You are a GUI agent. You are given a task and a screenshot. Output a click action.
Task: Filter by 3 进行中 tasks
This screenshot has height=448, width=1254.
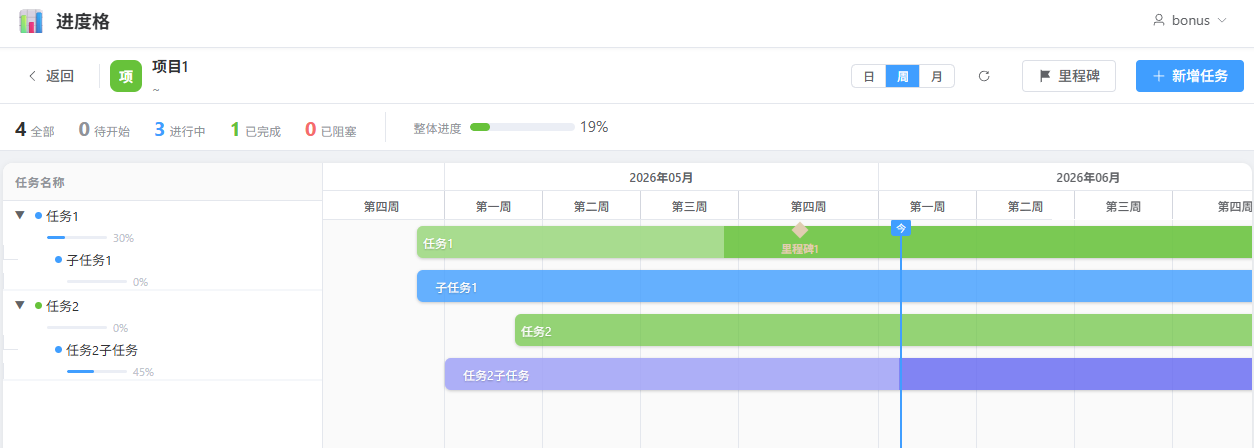point(180,129)
